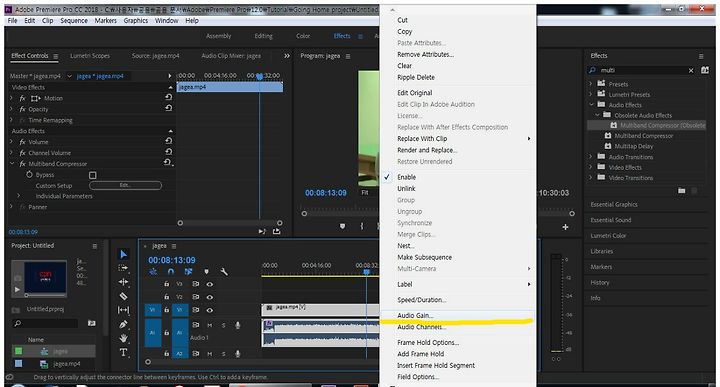
Task: Toggle lock on track A1
Action: pyautogui.click(x=167, y=332)
